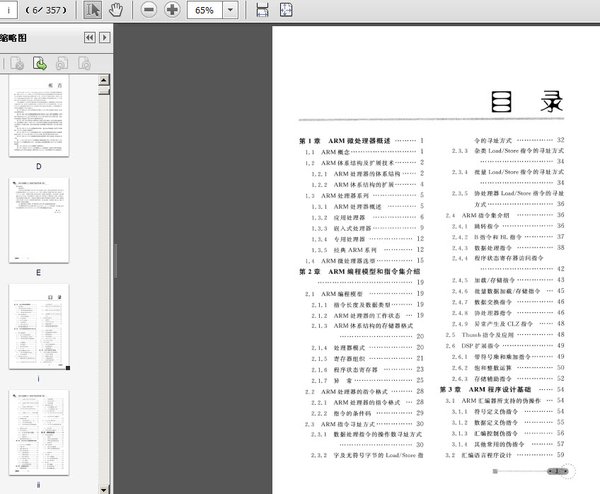Click entry 第3章 ARM 程序设计基础
This screenshot has height=494, width=600.
pos(502,390)
